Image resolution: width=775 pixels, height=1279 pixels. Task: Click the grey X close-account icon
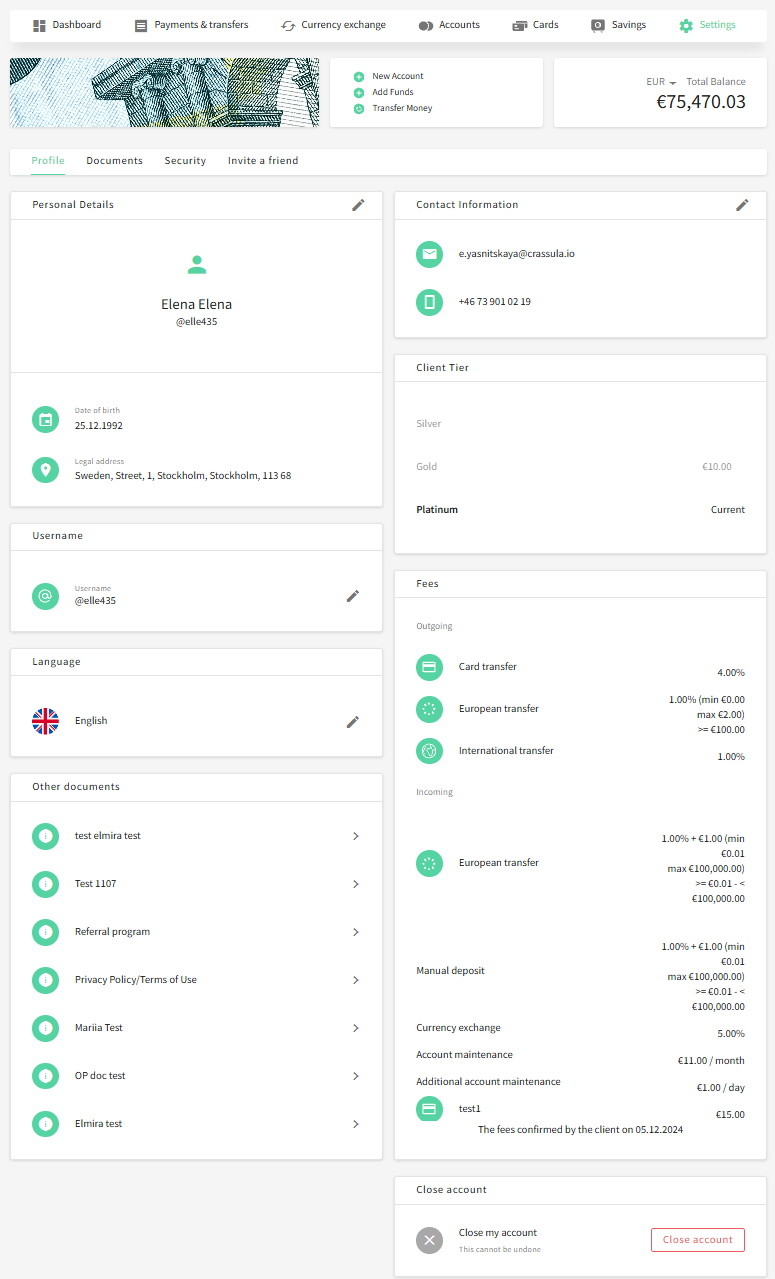coord(429,1240)
